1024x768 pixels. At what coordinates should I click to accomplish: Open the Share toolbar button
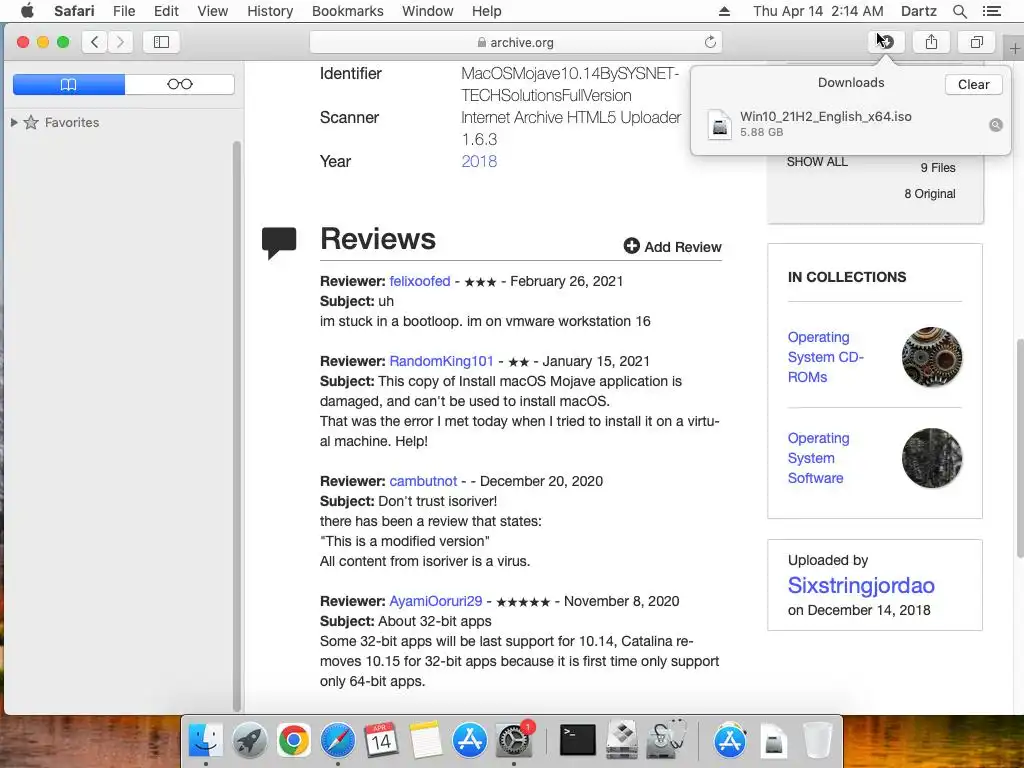[931, 42]
